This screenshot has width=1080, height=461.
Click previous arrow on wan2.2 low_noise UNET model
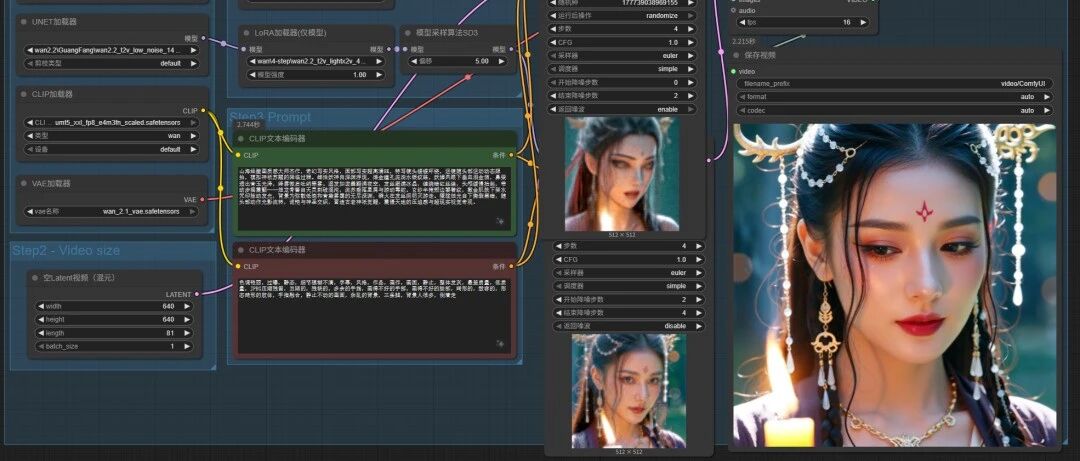point(30,50)
